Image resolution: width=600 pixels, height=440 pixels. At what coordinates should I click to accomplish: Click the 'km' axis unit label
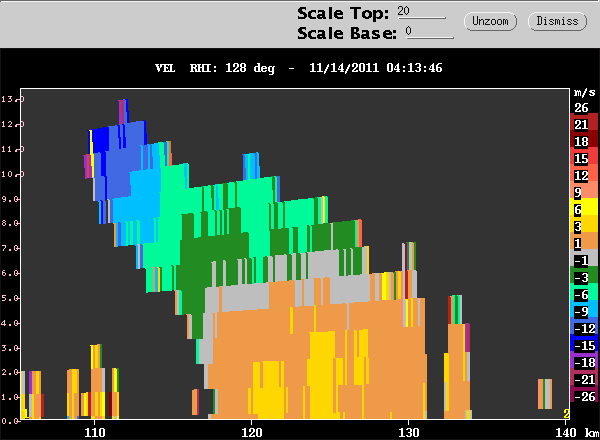point(592,432)
